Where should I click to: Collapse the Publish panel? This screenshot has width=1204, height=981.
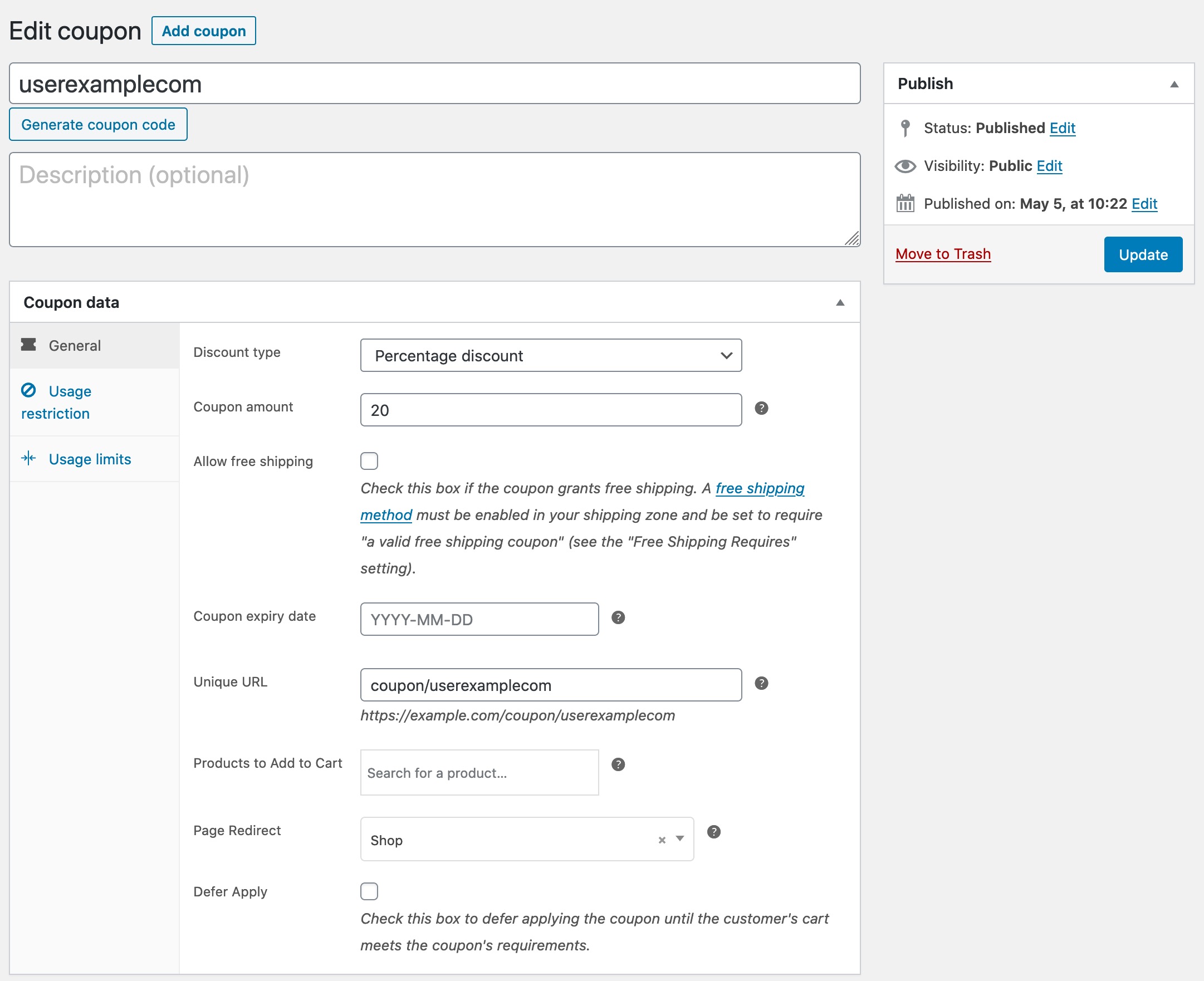click(1173, 84)
